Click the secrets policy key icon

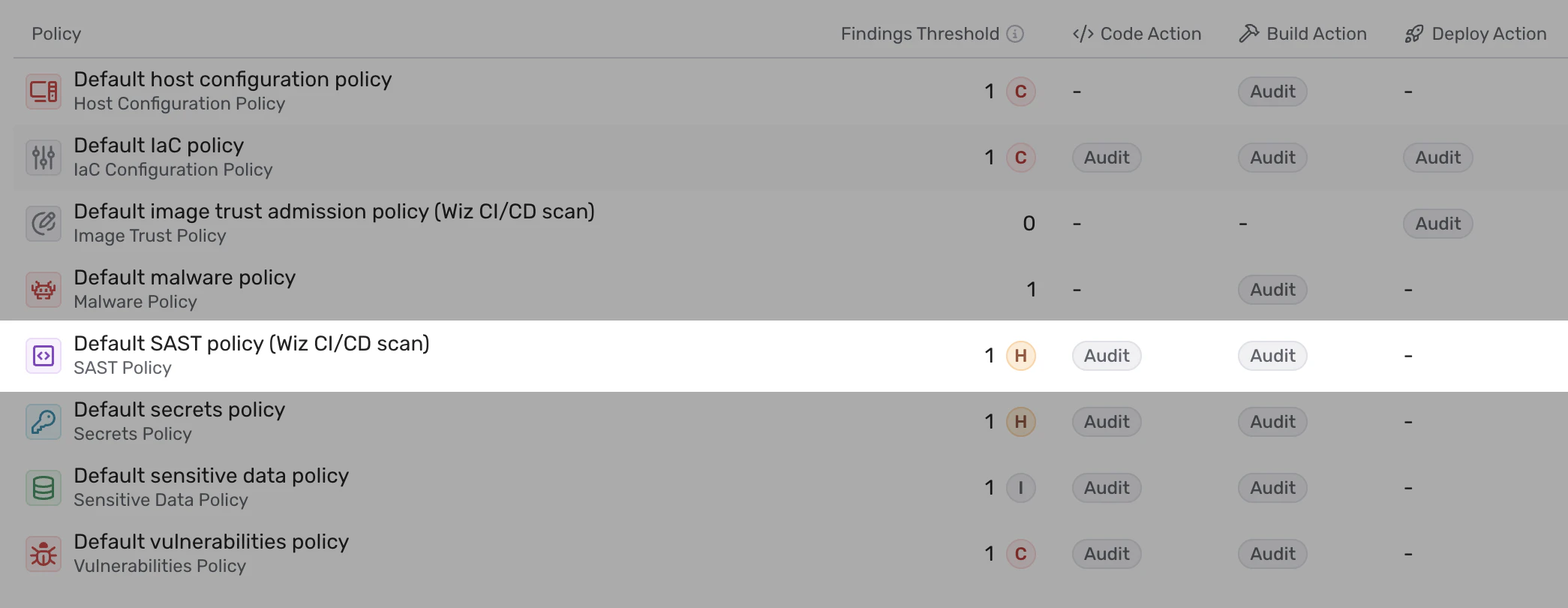(x=44, y=422)
